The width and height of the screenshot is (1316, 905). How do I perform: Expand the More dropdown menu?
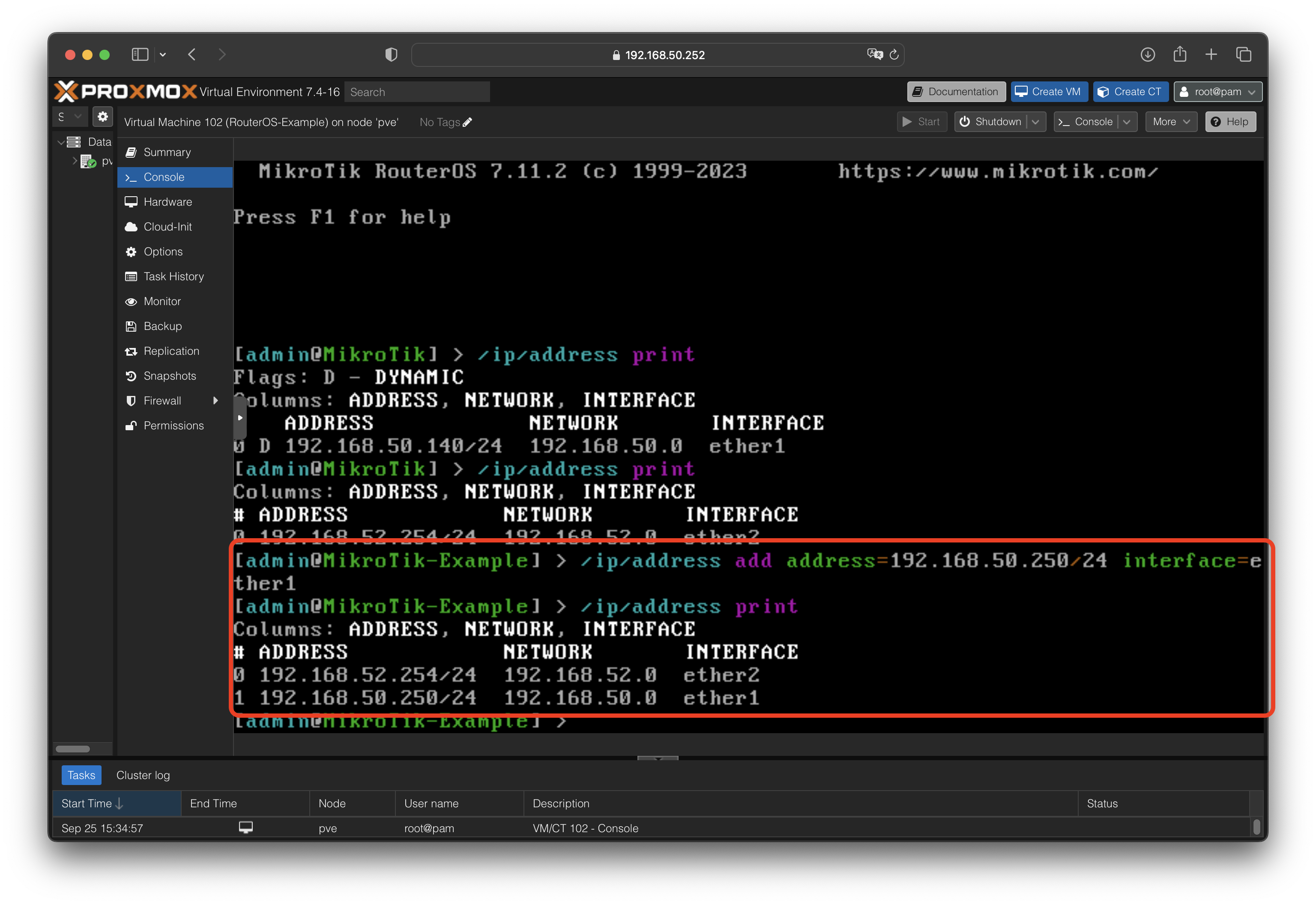1171,122
